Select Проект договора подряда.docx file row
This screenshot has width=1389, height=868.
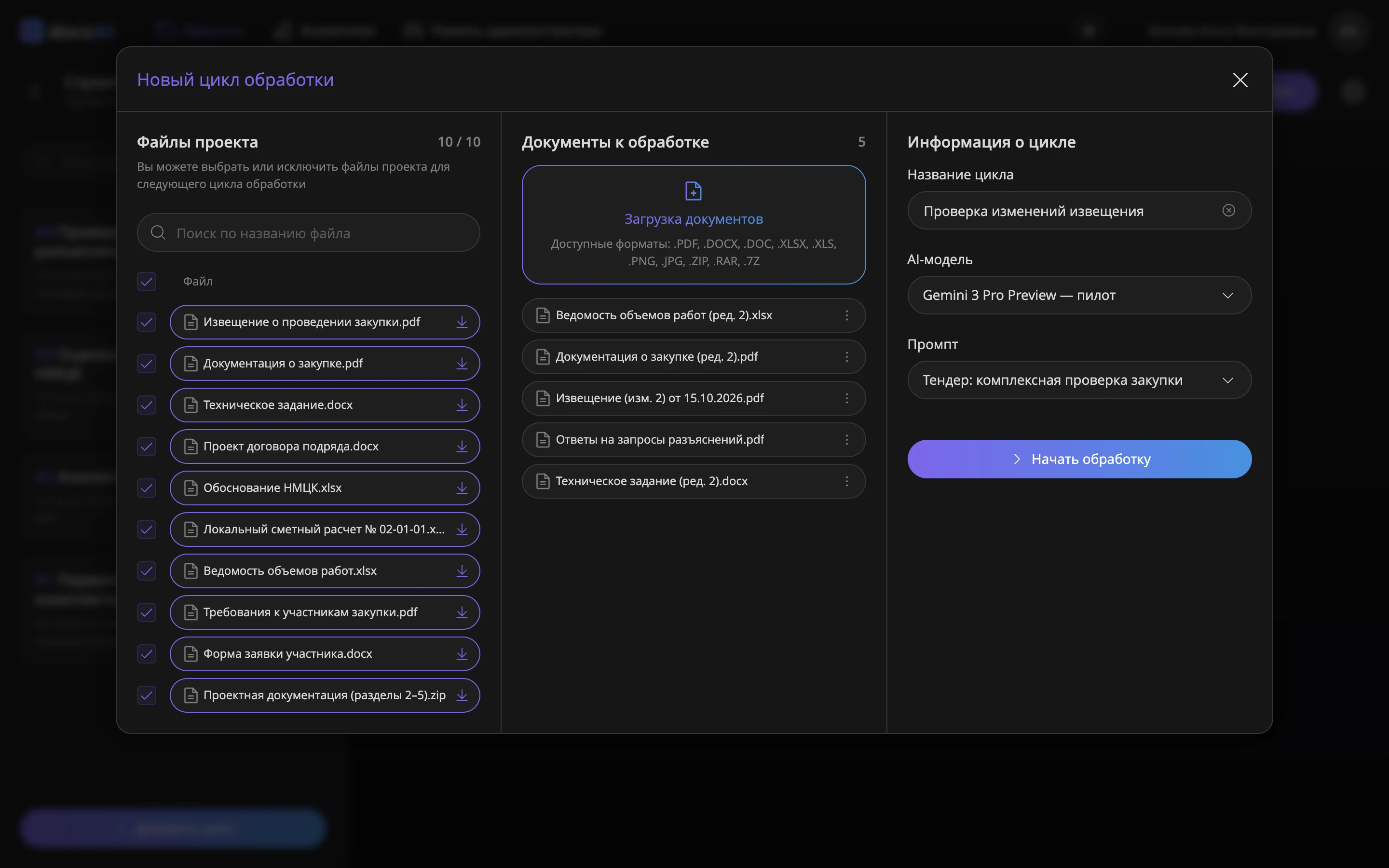coord(325,447)
